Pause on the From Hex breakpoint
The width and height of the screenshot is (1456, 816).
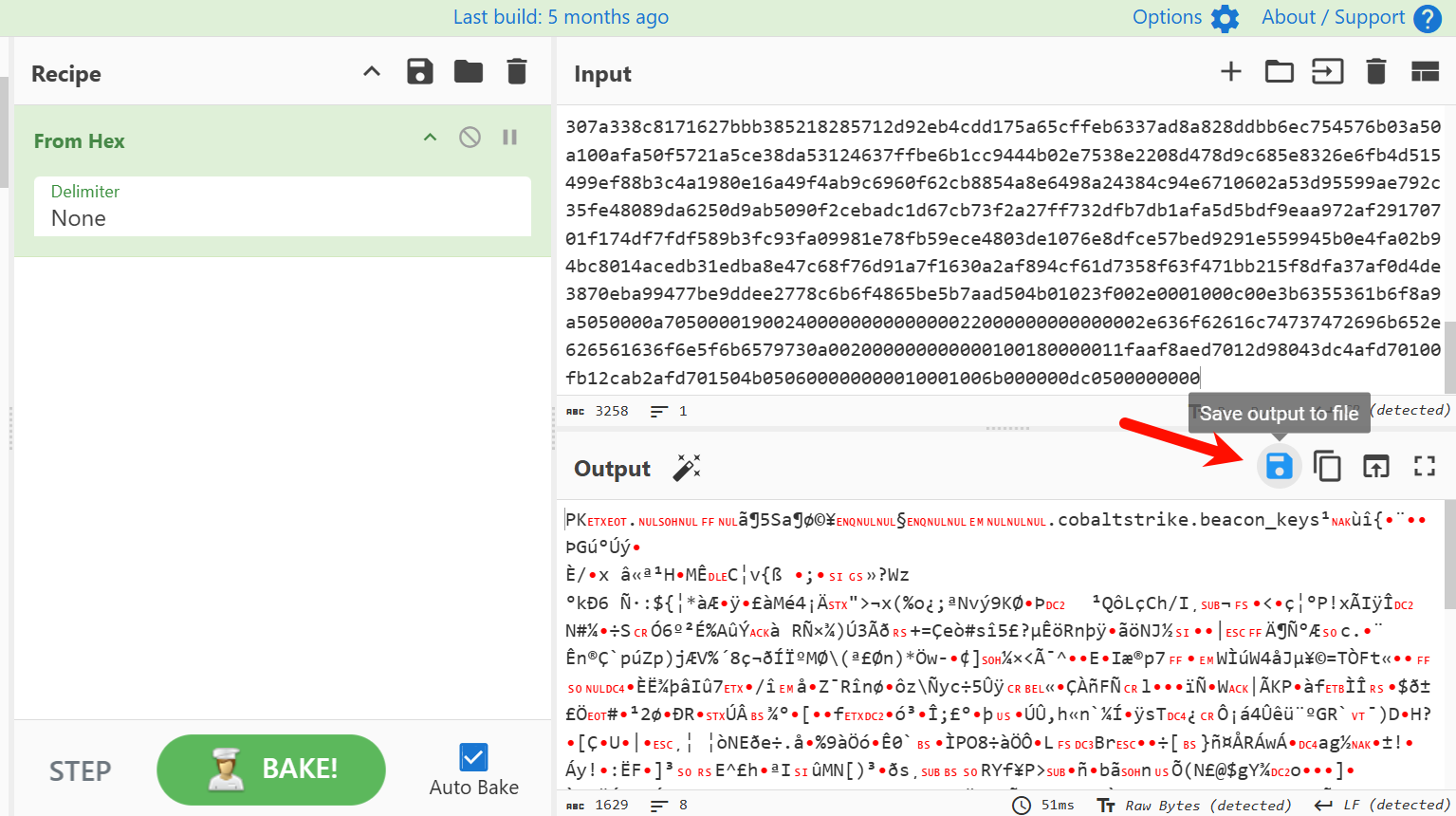[509, 138]
